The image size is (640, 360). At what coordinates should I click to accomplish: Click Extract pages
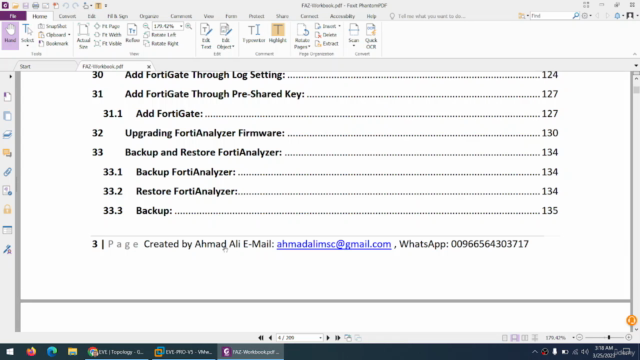pyautogui.click(x=327, y=43)
